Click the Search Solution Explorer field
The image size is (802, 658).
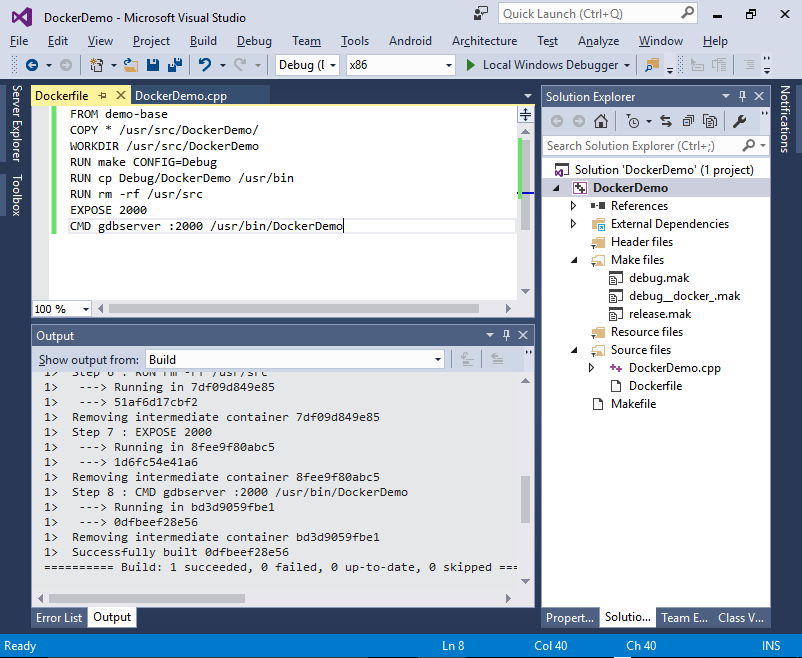tap(642, 146)
